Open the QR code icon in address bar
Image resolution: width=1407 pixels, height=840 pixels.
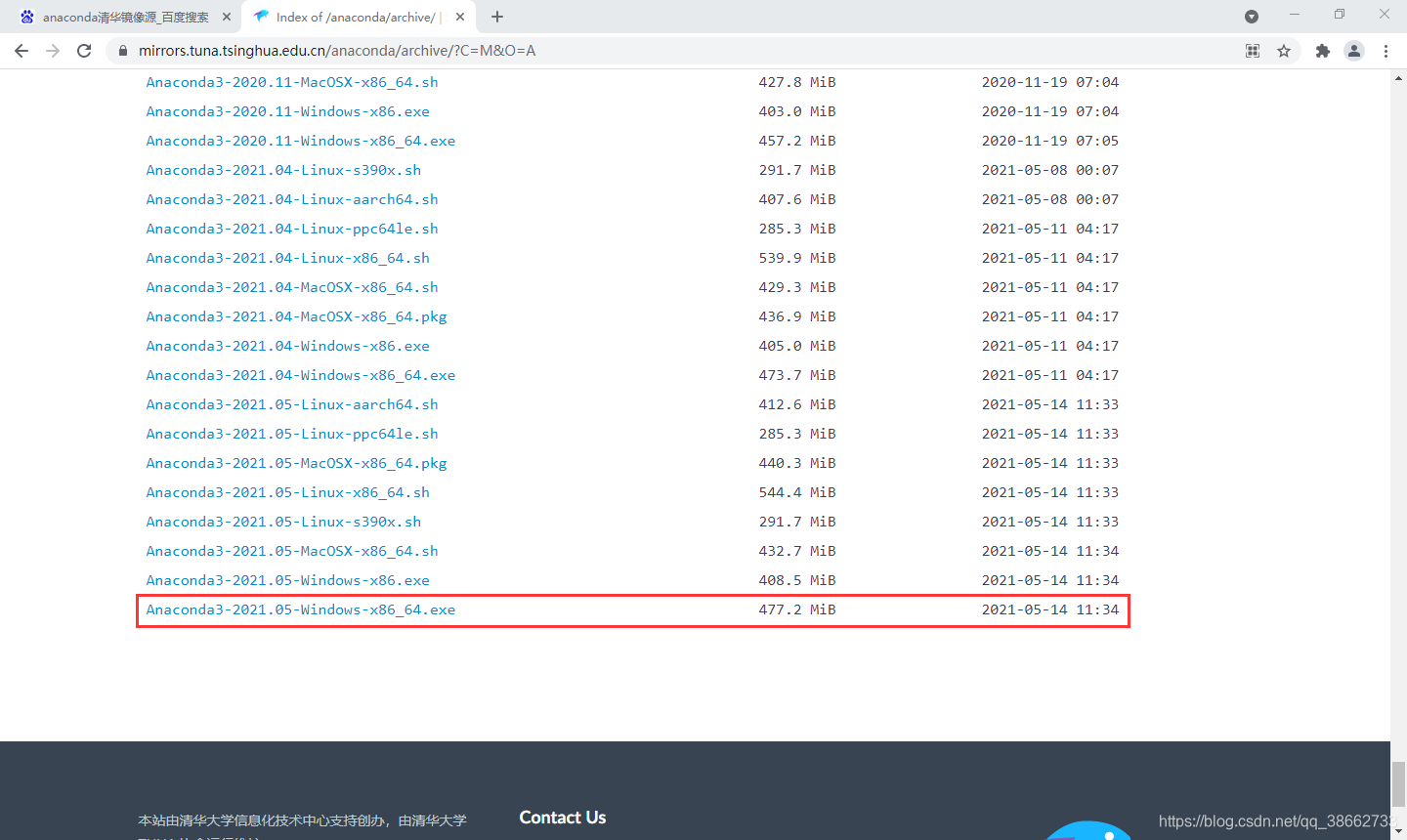(1253, 51)
